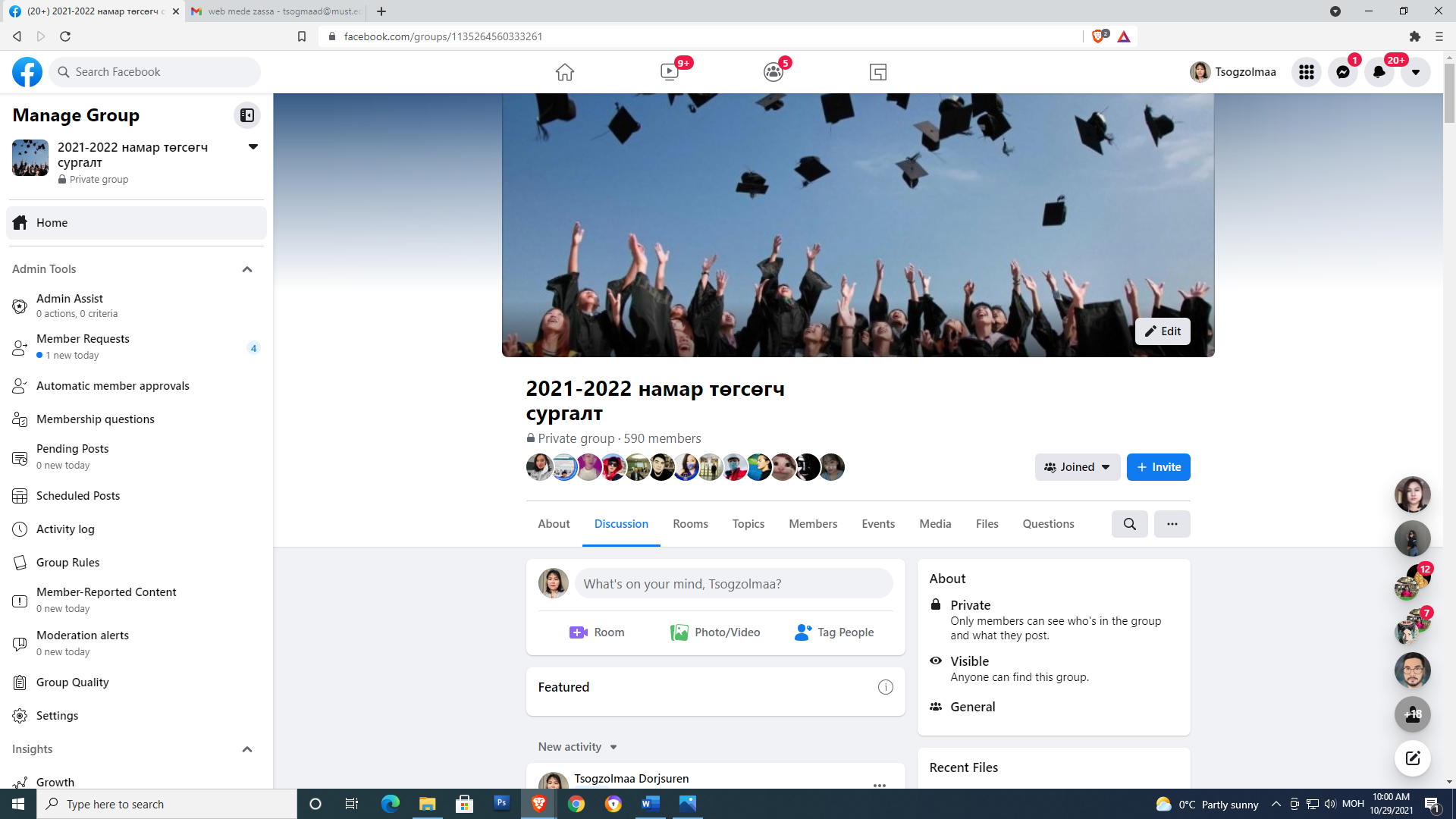The width and height of the screenshot is (1456, 819).
Task: Switch to the Rooms tab
Action: tap(690, 524)
